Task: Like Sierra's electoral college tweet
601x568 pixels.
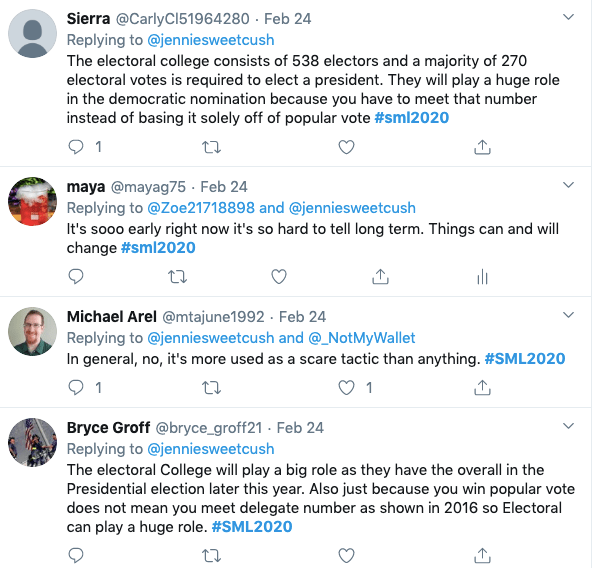Action: click(346, 147)
